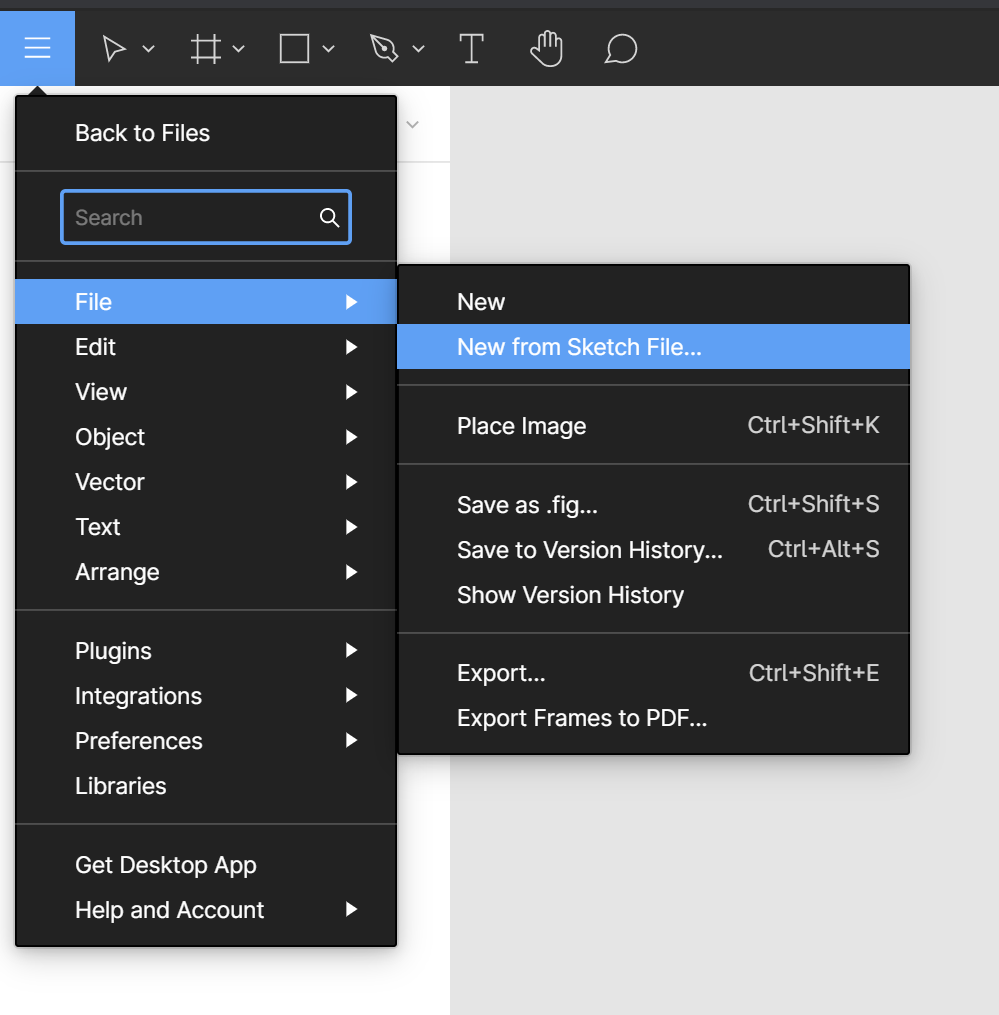Open Frame tool options chevron
The height and width of the screenshot is (1015, 999).
[x=238, y=49]
